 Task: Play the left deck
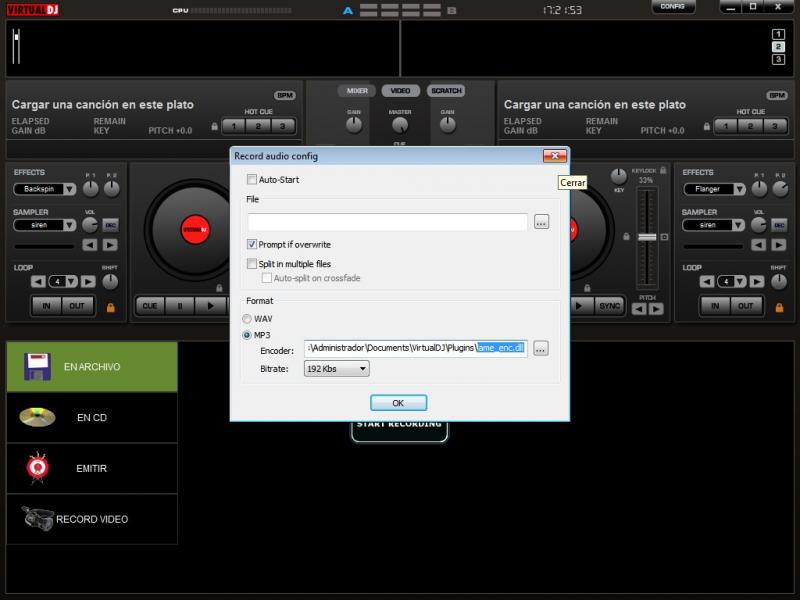point(211,306)
